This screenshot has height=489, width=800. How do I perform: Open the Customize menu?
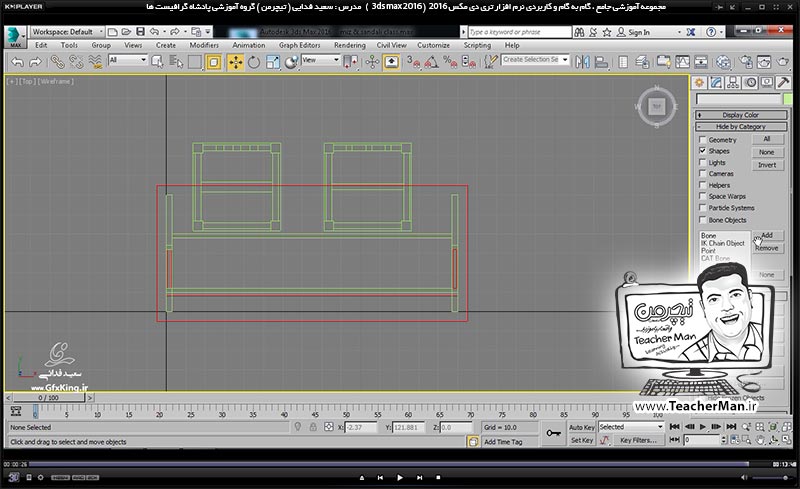tap(433, 45)
